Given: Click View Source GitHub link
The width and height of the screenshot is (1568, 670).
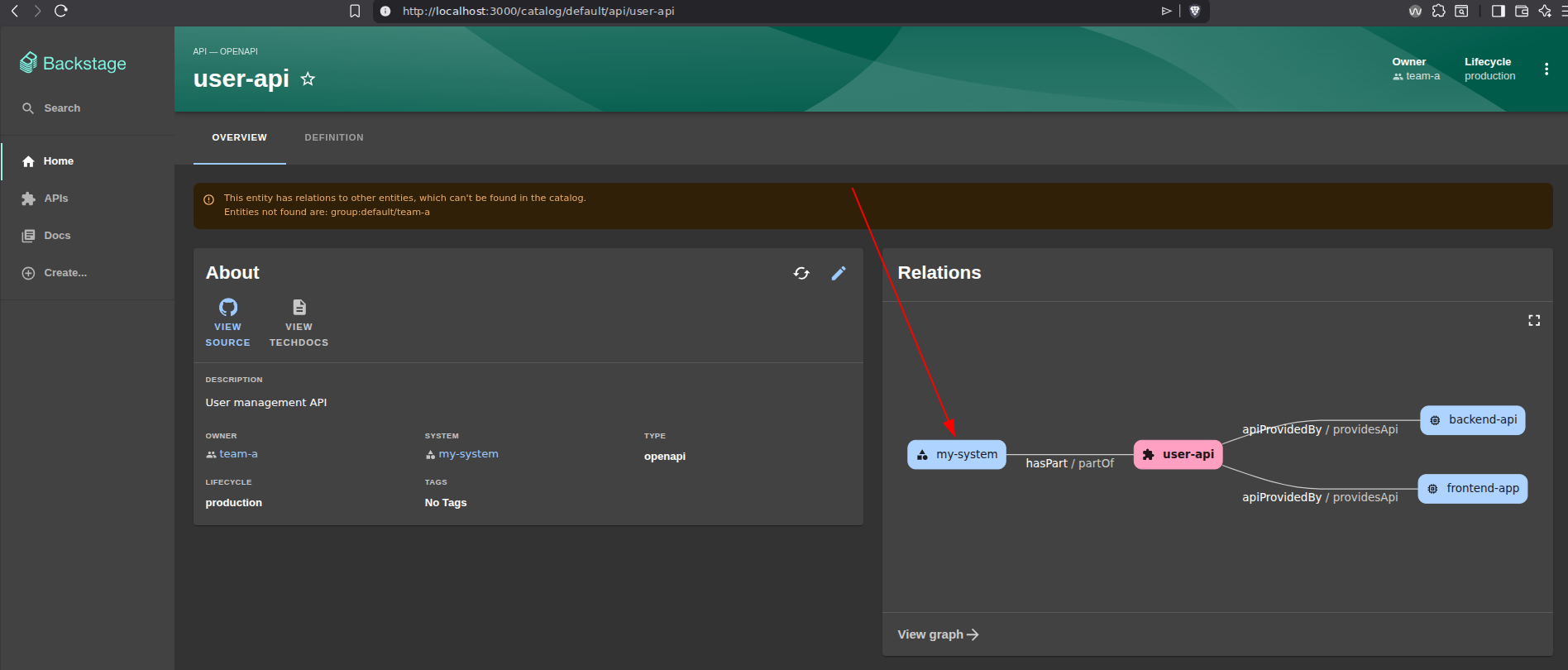Looking at the screenshot, I should [x=227, y=323].
